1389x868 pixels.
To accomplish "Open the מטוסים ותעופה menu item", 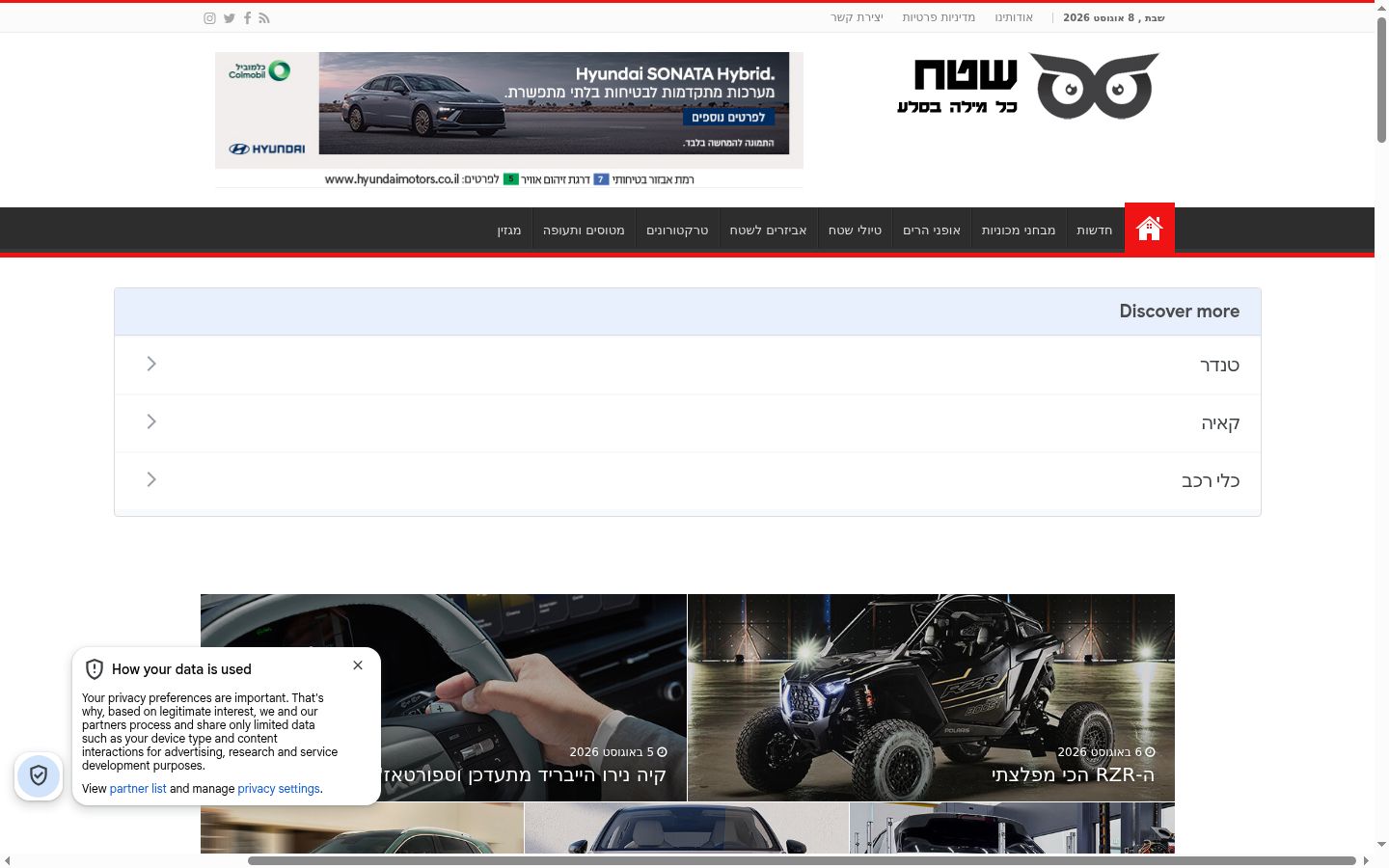I will click(584, 230).
